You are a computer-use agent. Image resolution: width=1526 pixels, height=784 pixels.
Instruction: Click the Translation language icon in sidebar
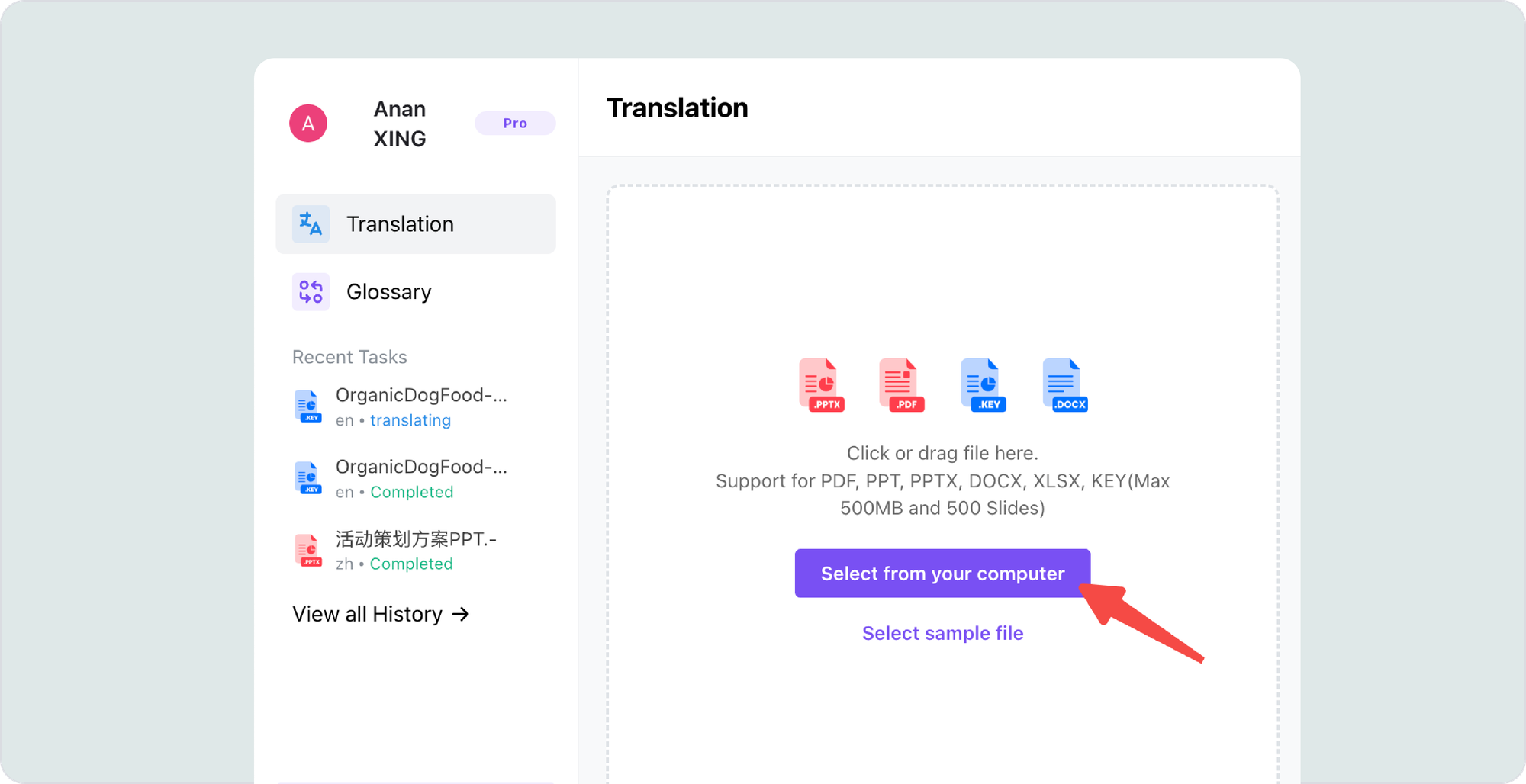[311, 224]
